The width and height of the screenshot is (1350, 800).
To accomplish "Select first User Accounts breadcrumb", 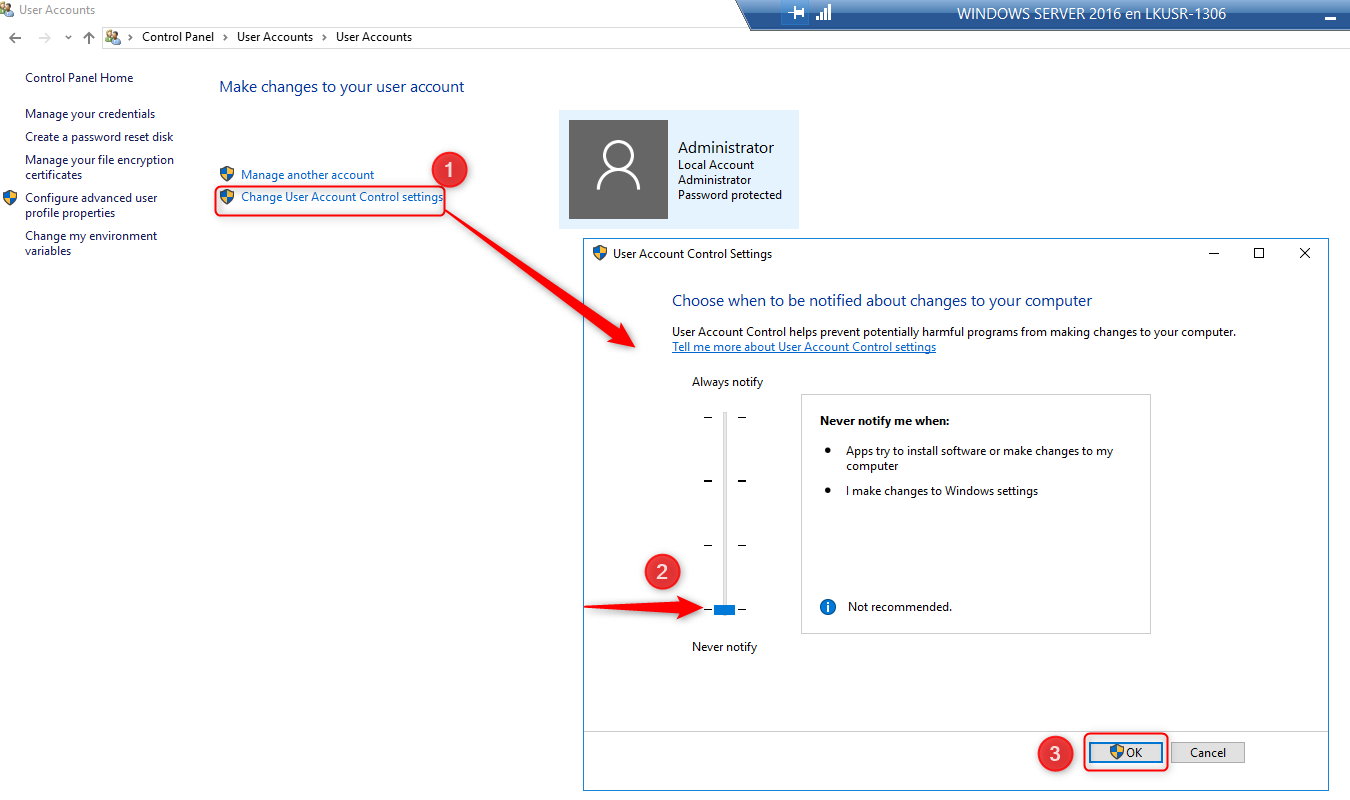I will 275,37.
